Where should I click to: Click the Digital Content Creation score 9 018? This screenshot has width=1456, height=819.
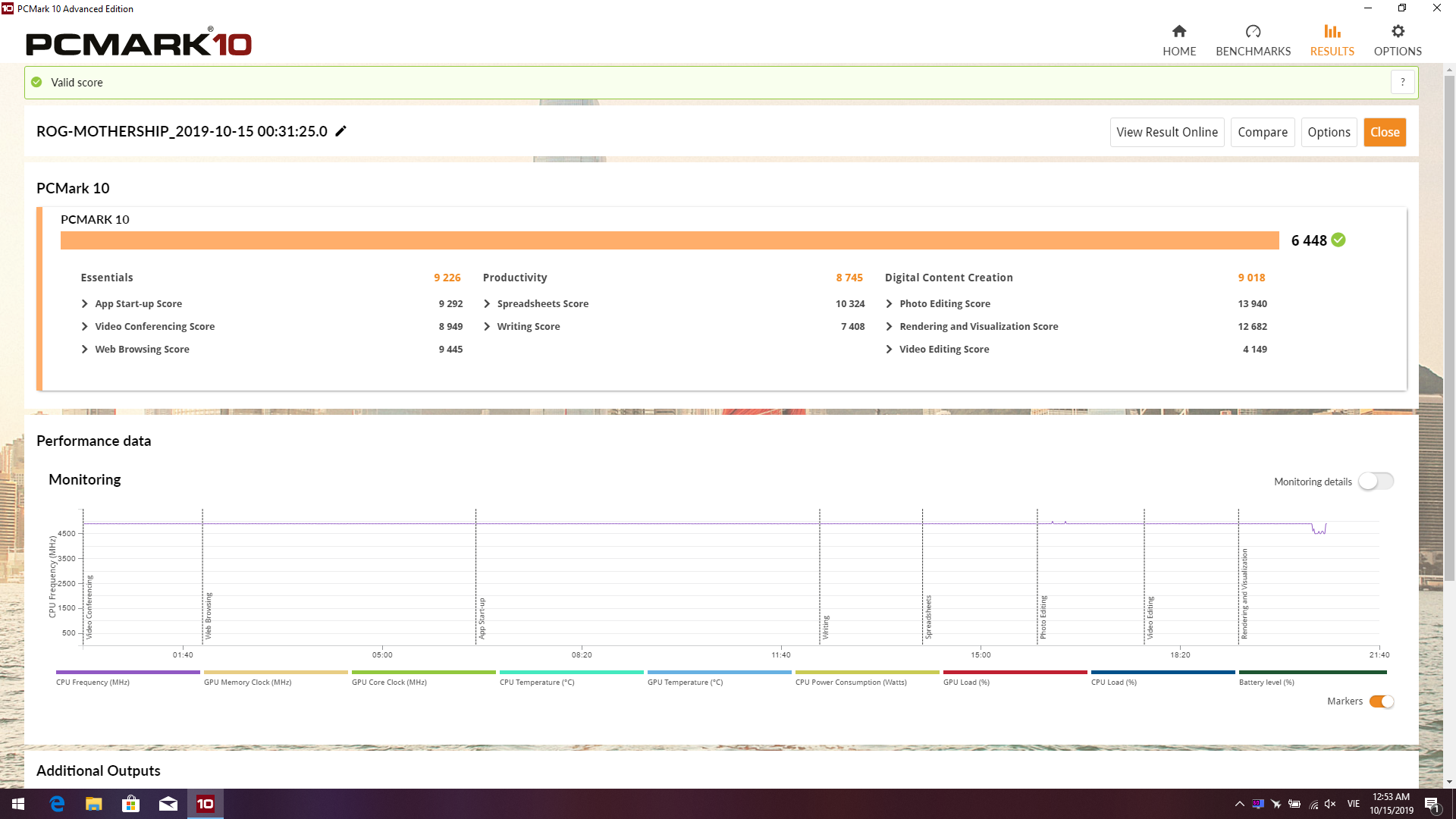click(x=1251, y=278)
